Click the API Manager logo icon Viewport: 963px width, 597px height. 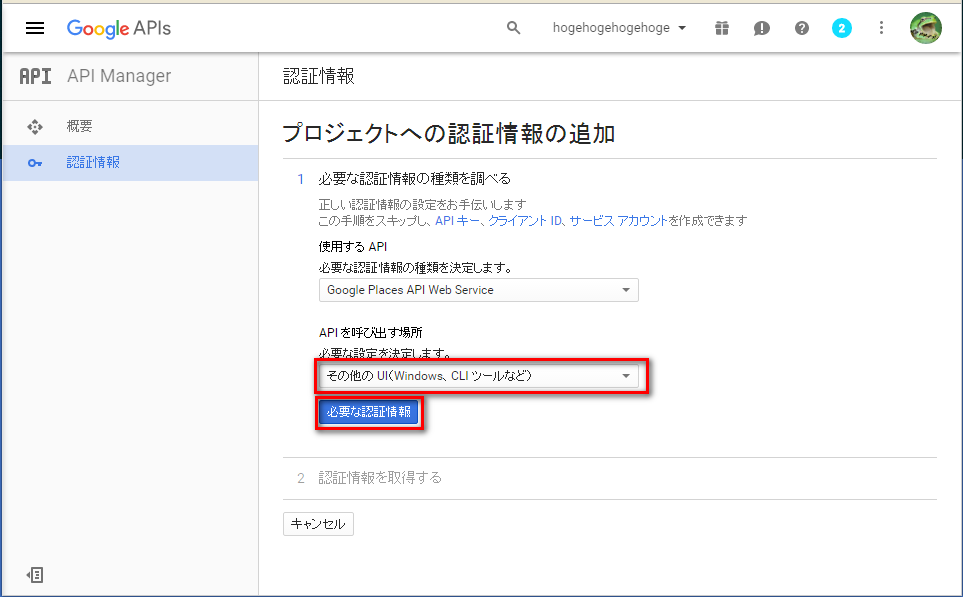(36, 76)
